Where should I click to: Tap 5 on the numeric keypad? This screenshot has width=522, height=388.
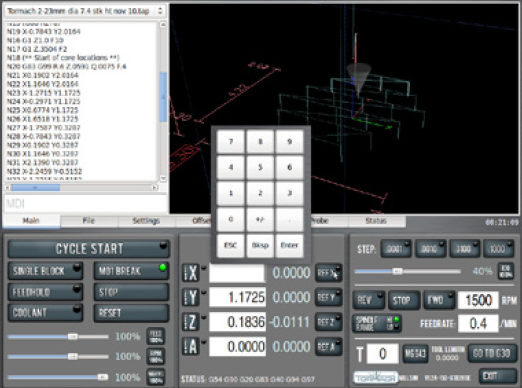coord(260,167)
